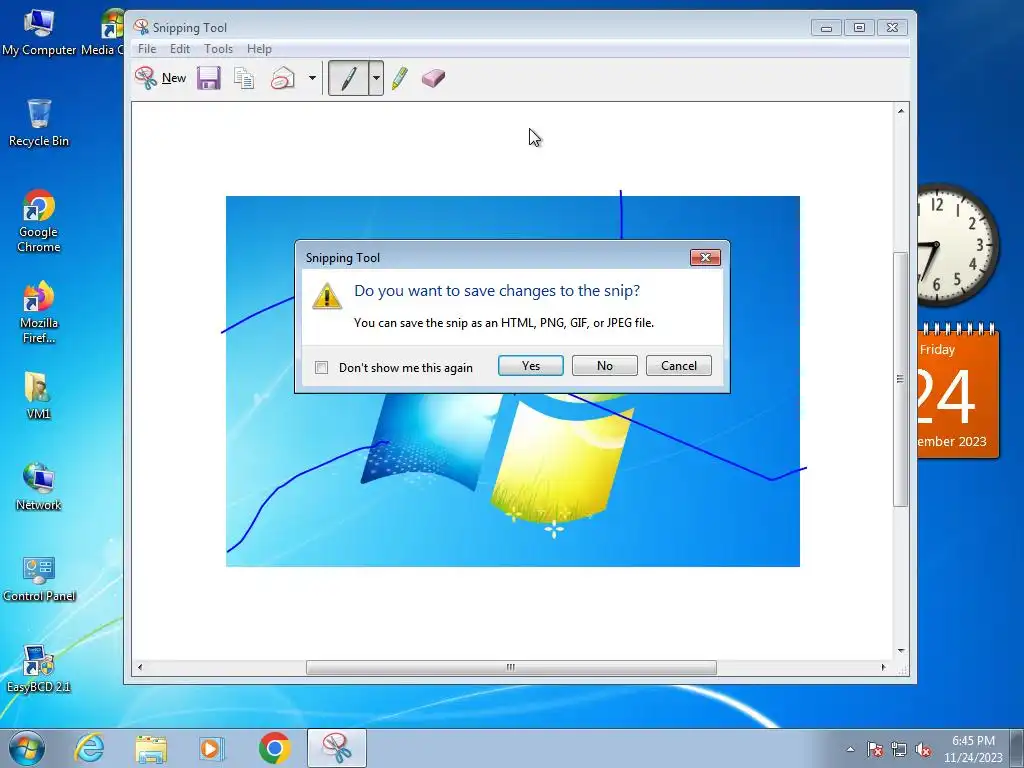
Task: Click the Save Snip floppy disk icon
Action: tap(209, 78)
